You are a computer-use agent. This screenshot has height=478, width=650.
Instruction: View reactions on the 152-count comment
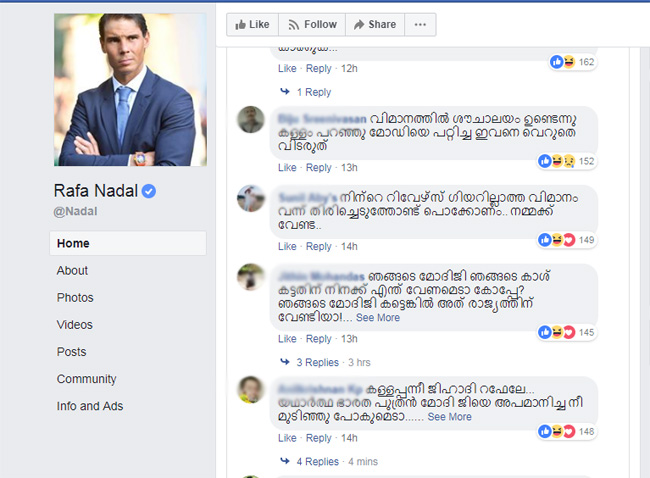click(566, 161)
